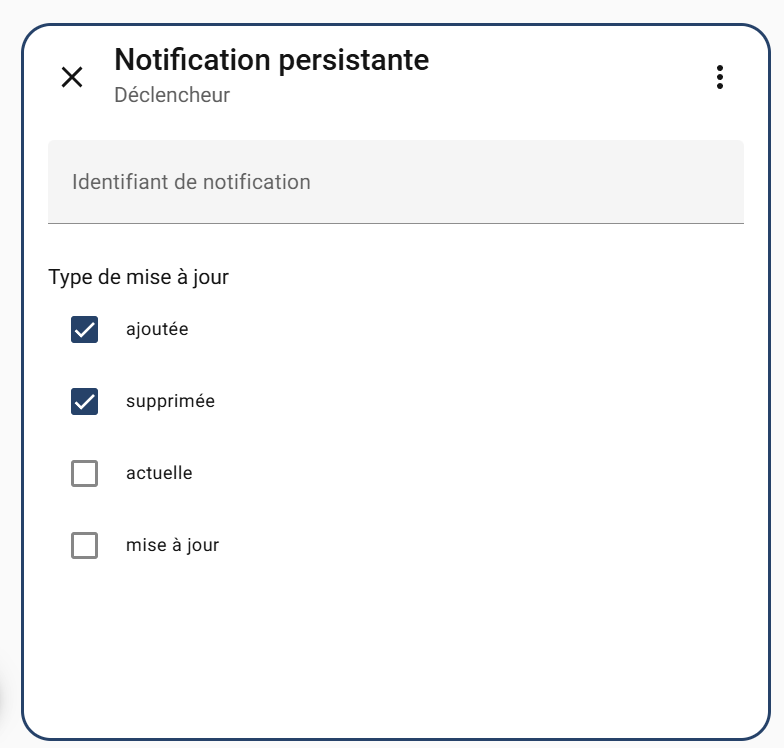Click the empty square beside actuelle
This screenshot has height=748, width=784.
(85, 474)
